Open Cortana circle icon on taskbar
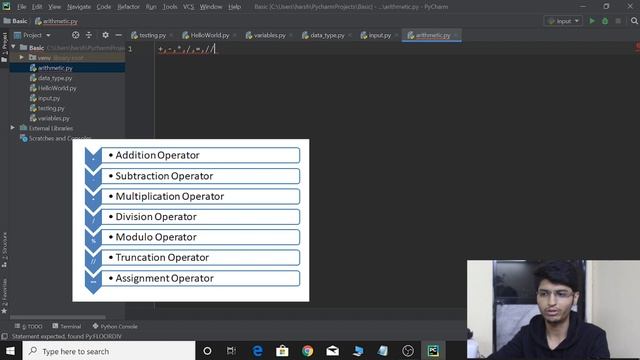 pyautogui.click(x=207, y=351)
